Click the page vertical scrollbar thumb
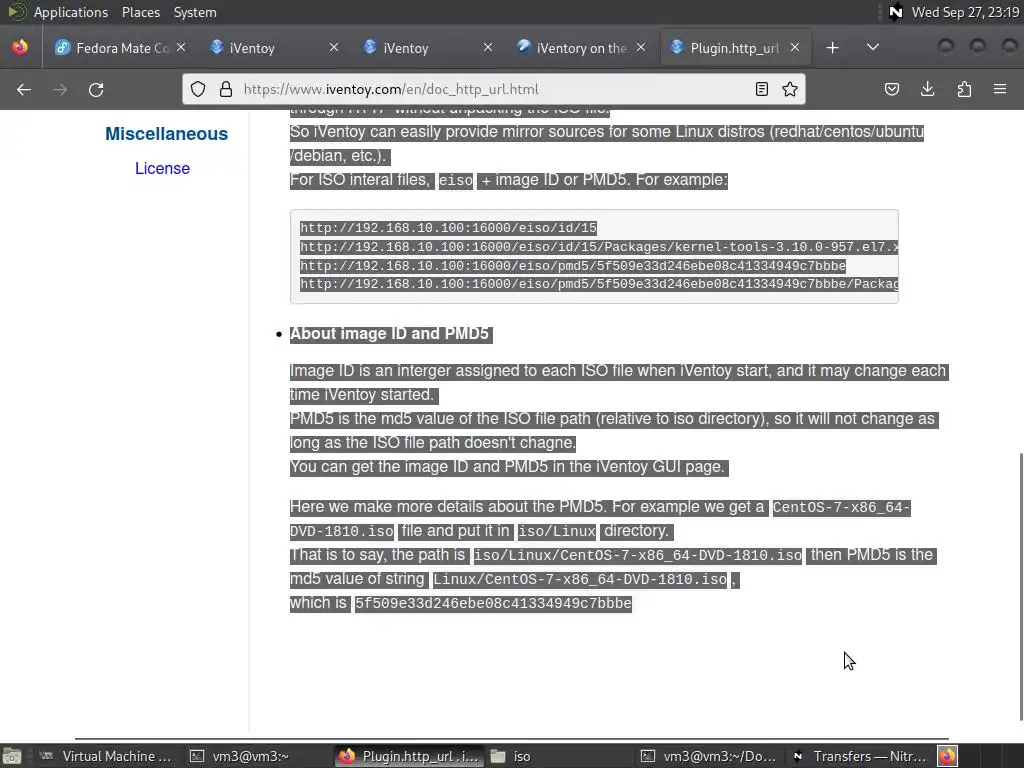This screenshot has width=1024, height=768. (1020, 586)
